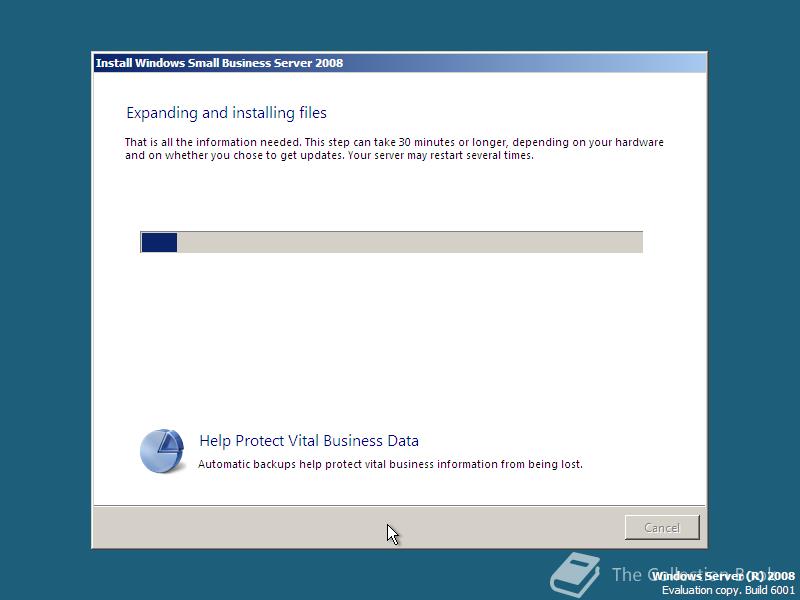Click the "Install Windows Small Business Server 2008" title bar
The height and width of the screenshot is (600, 800).
(x=399, y=63)
